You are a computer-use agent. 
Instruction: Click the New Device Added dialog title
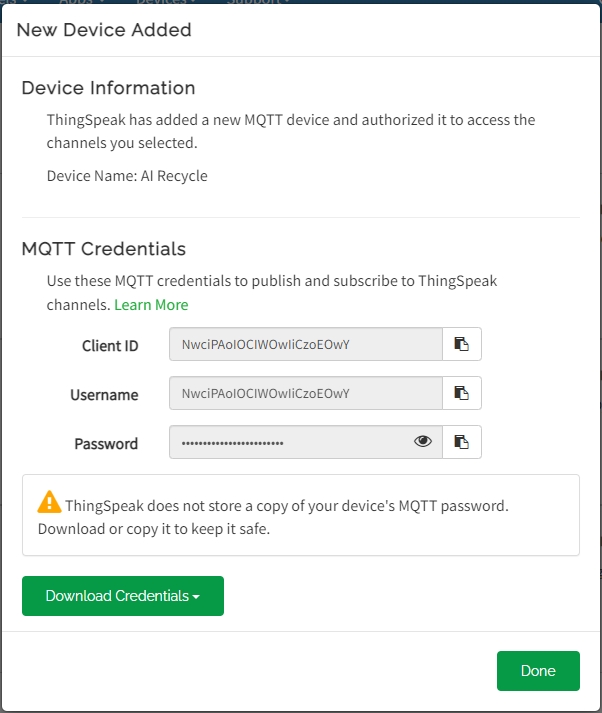(x=104, y=30)
